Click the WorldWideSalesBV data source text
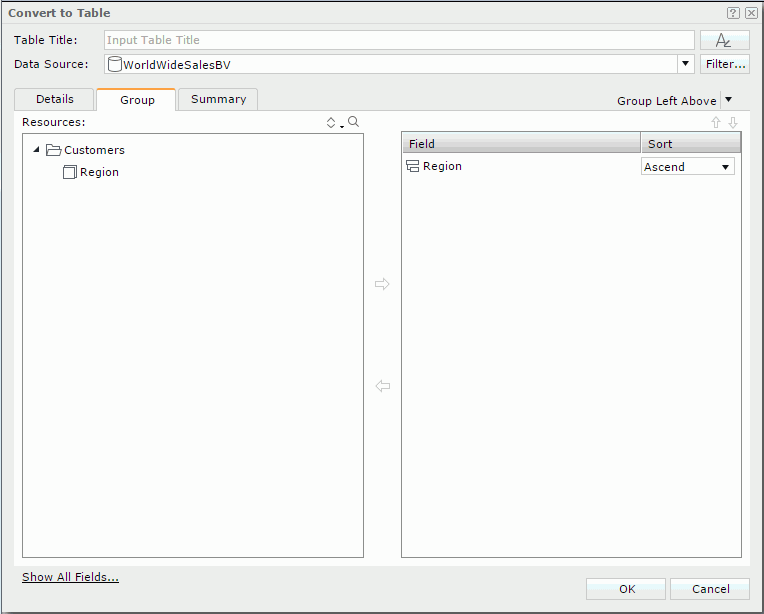Viewport: 764px width, 614px height. (176, 65)
